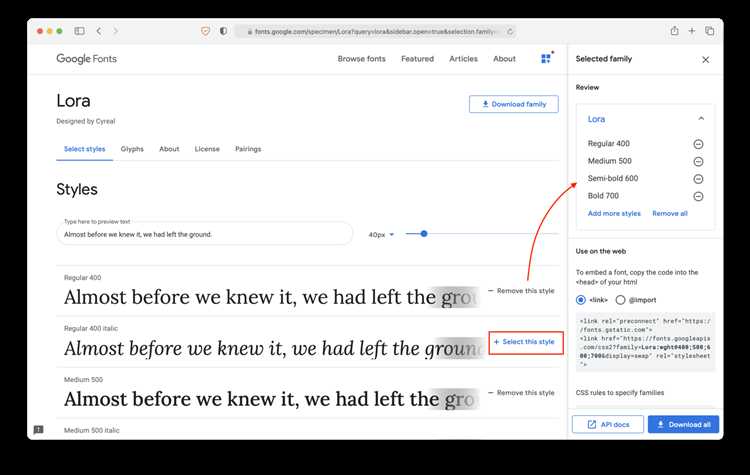This screenshot has height=475, width=750.
Task: Reload page with refresh icon
Action: pos(510,32)
